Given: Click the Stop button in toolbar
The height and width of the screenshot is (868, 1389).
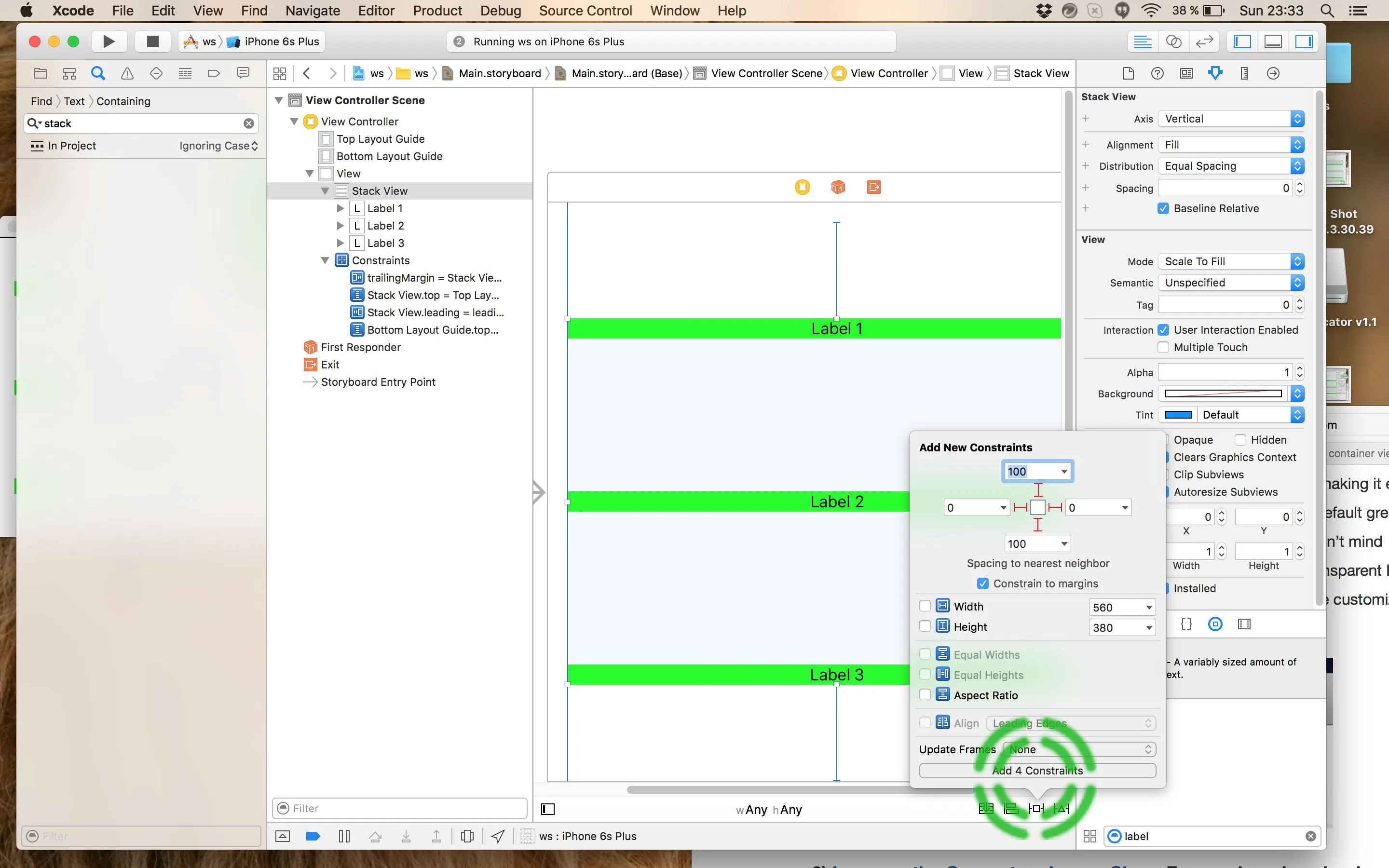Looking at the screenshot, I should coord(152,41).
